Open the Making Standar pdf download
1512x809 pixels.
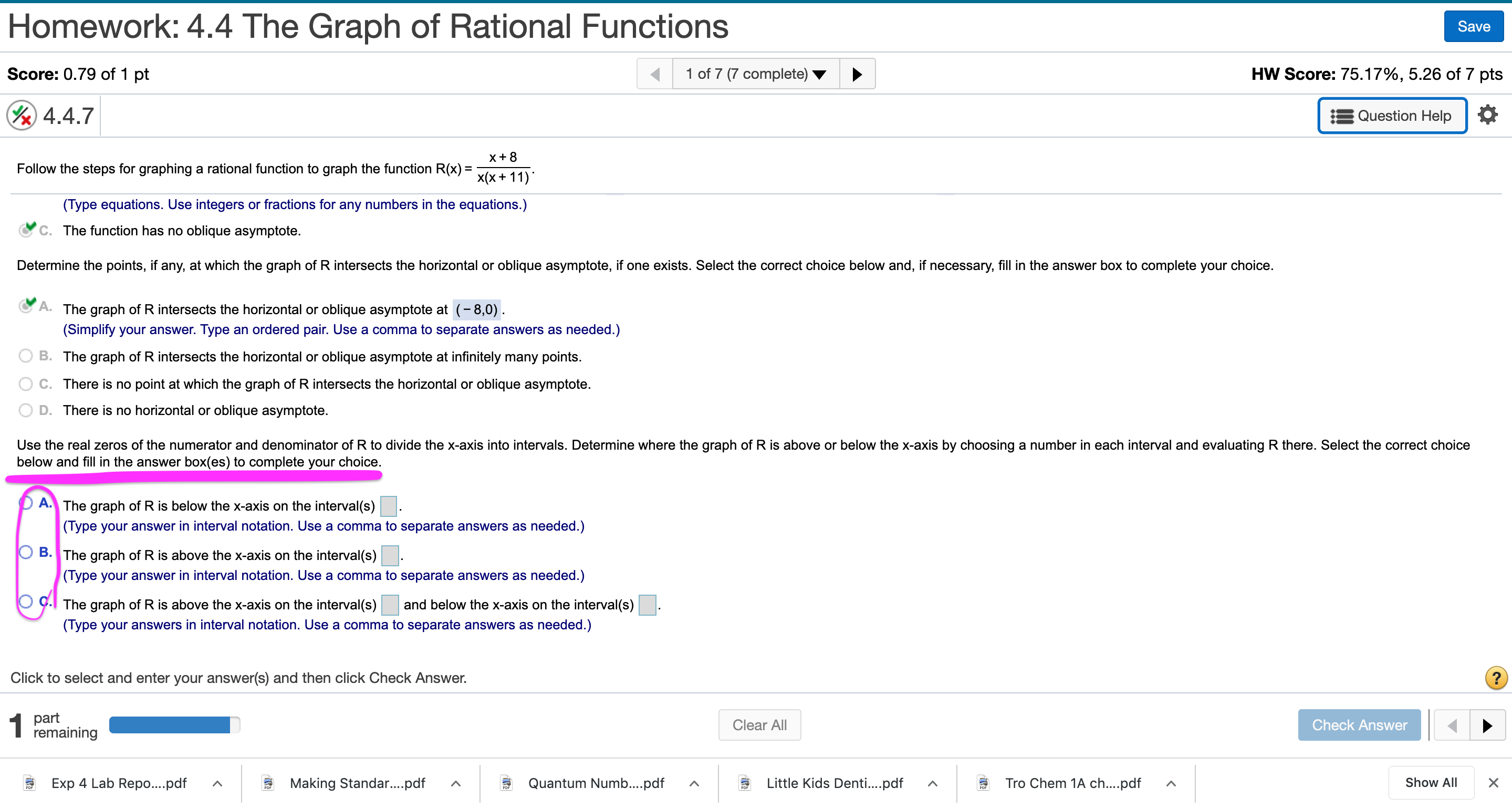pos(357,783)
